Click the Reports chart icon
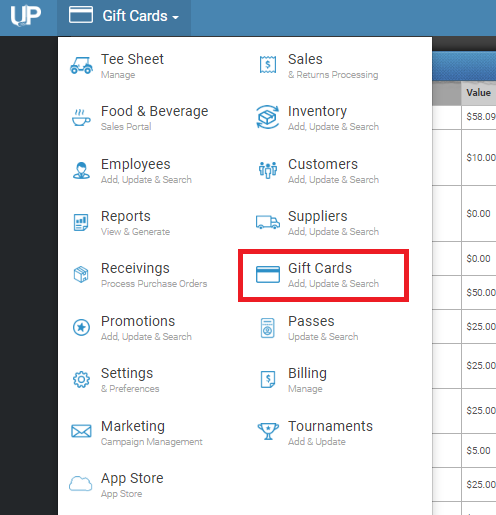Screen dimensions: 496x515 pyautogui.click(x=81, y=222)
